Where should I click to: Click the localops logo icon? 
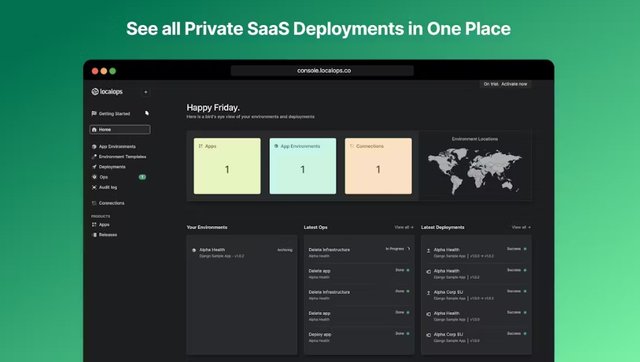tap(95, 92)
